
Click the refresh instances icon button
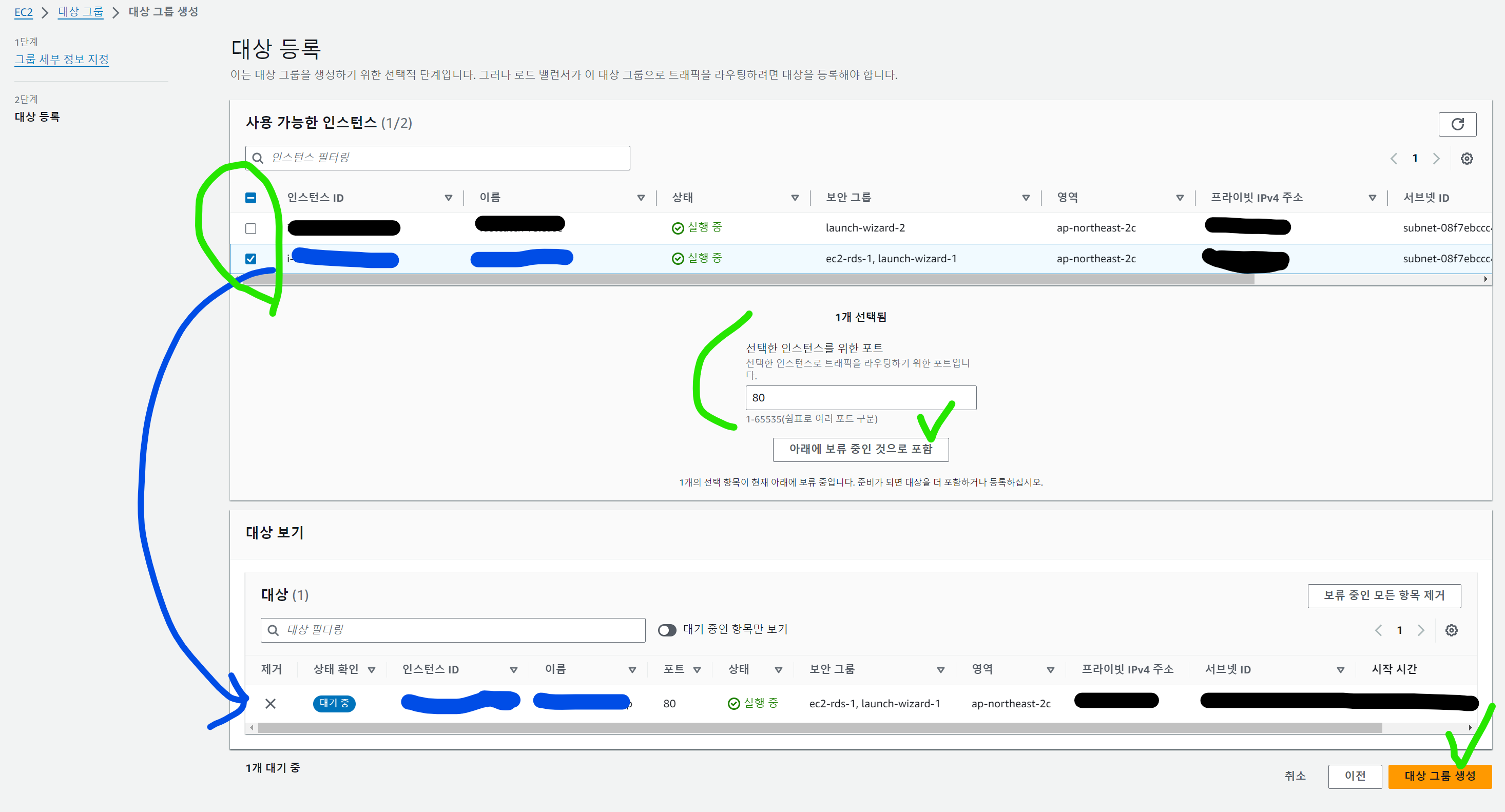tap(1457, 124)
